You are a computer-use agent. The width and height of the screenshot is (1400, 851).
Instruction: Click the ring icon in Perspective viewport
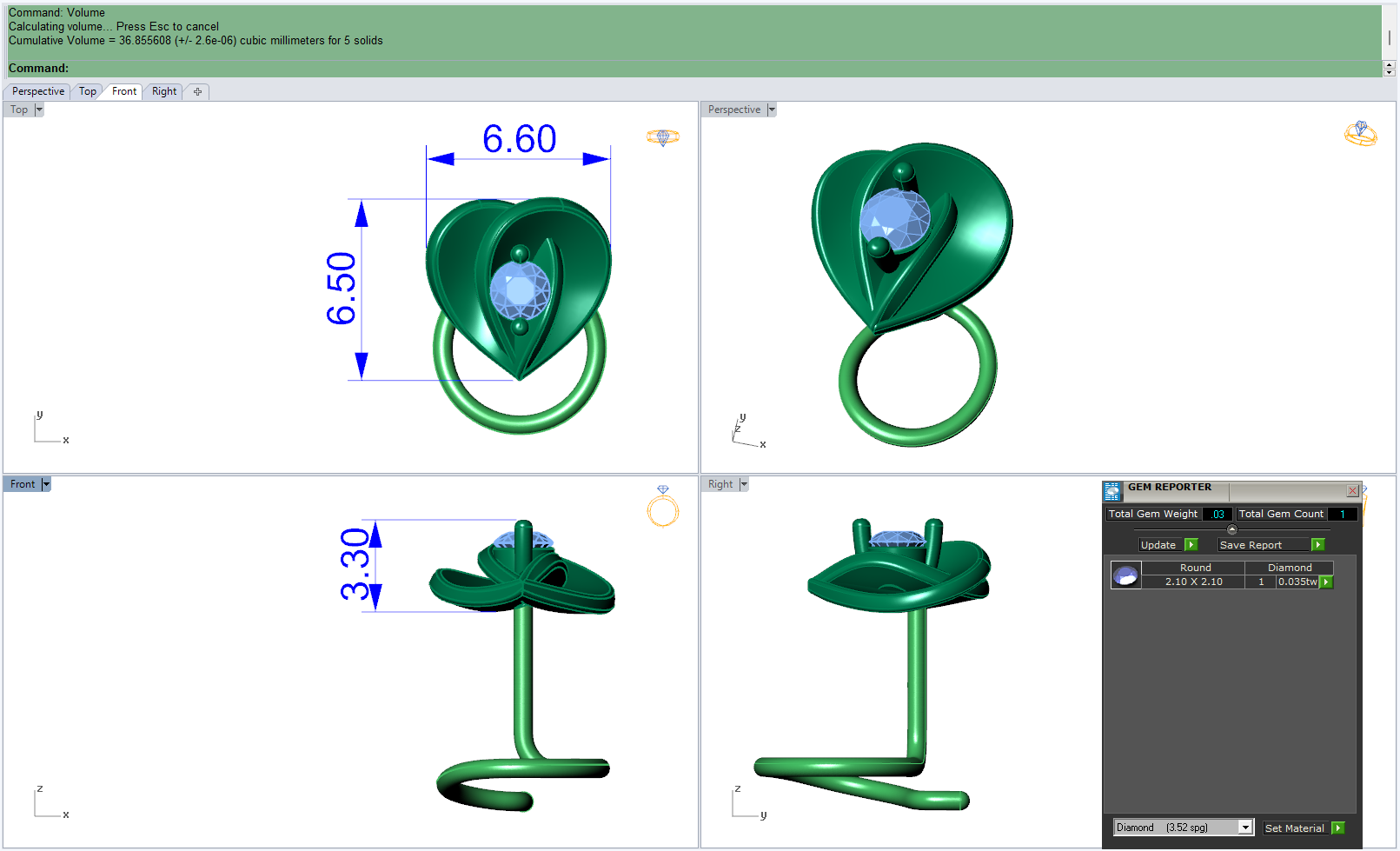pos(1361,133)
